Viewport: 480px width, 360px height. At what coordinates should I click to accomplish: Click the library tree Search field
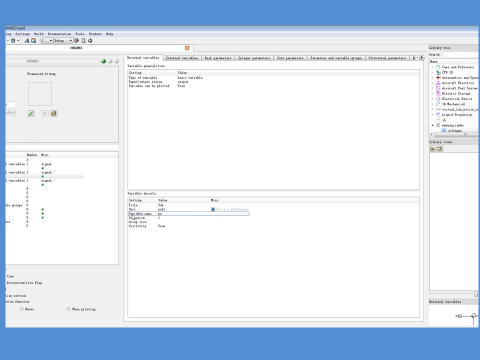click(x=461, y=54)
